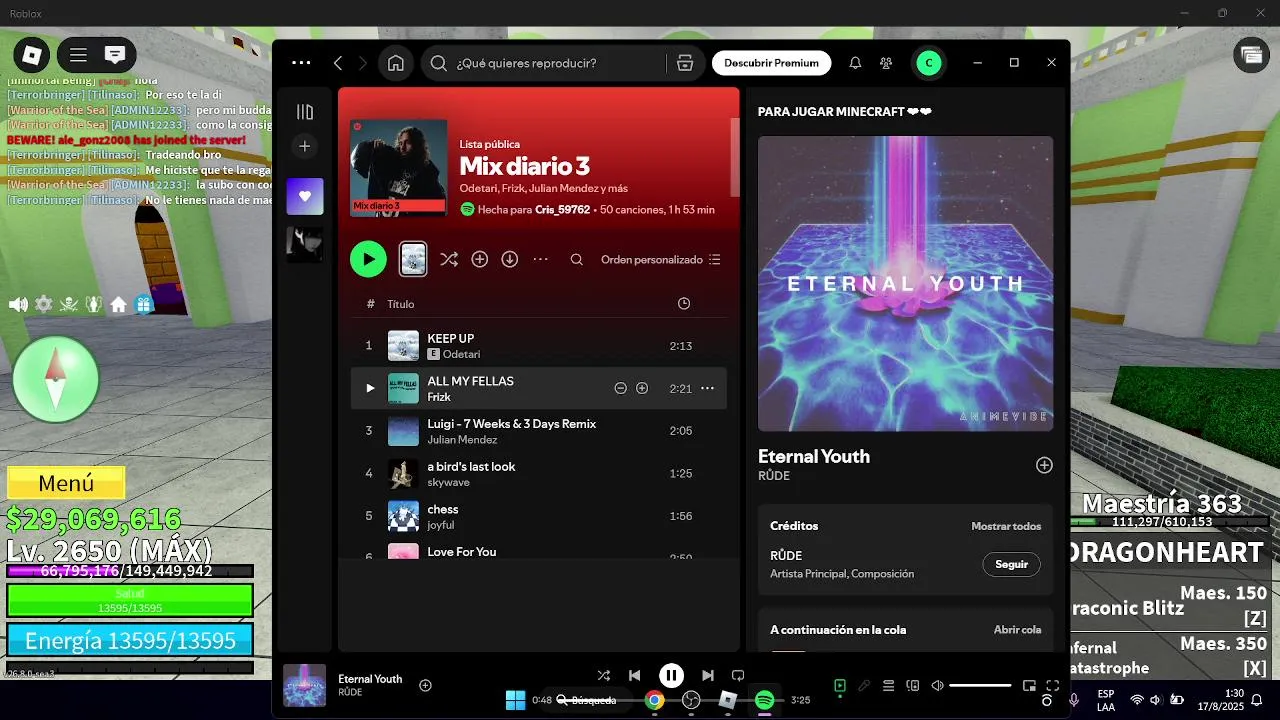This screenshot has height=720, width=1280.
Task: Focus the '¿Qué quieres reproducir?' search box
Action: pyautogui.click(x=542, y=63)
